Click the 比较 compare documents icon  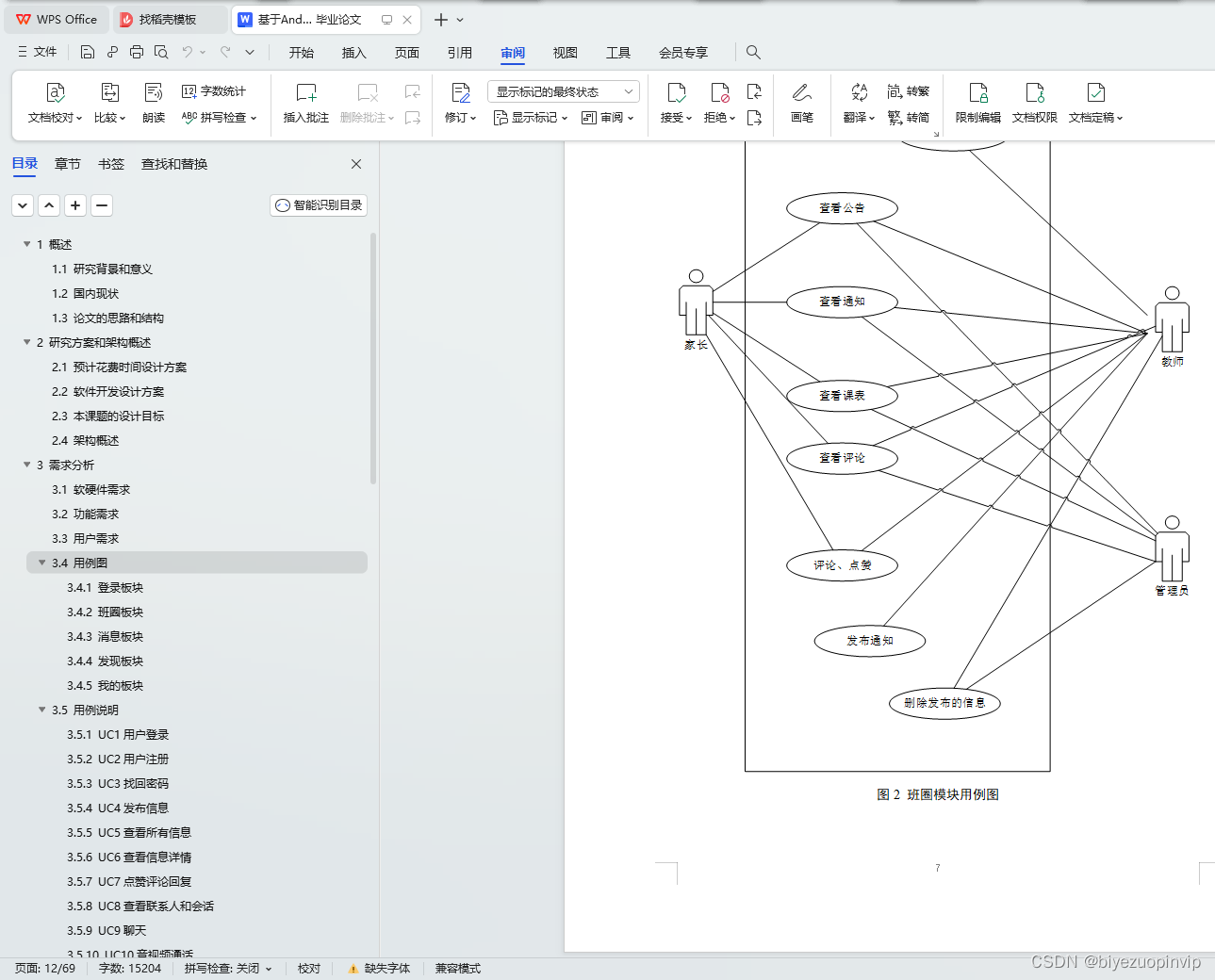[109, 92]
